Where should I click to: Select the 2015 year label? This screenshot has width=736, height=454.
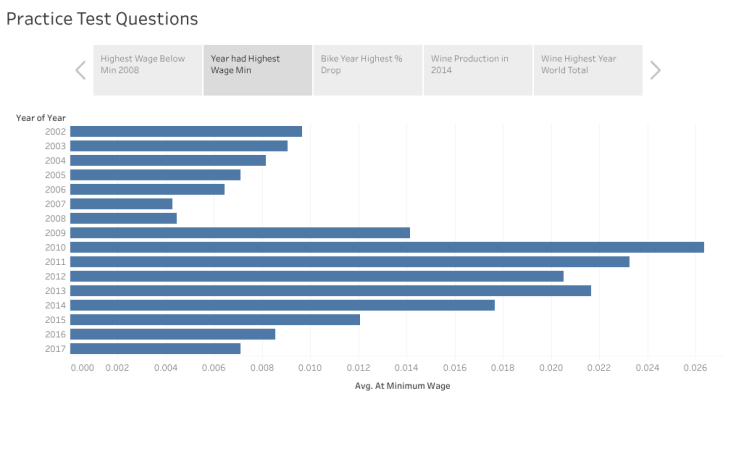[55, 319]
